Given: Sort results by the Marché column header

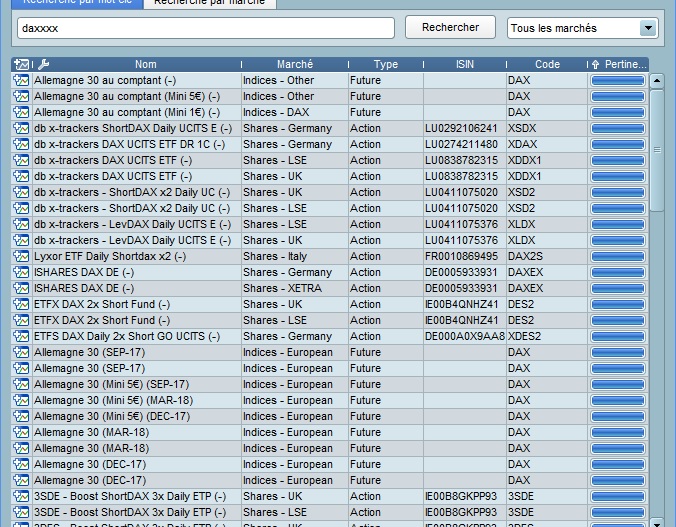Looking at the screenshot, I should (295, 64).
